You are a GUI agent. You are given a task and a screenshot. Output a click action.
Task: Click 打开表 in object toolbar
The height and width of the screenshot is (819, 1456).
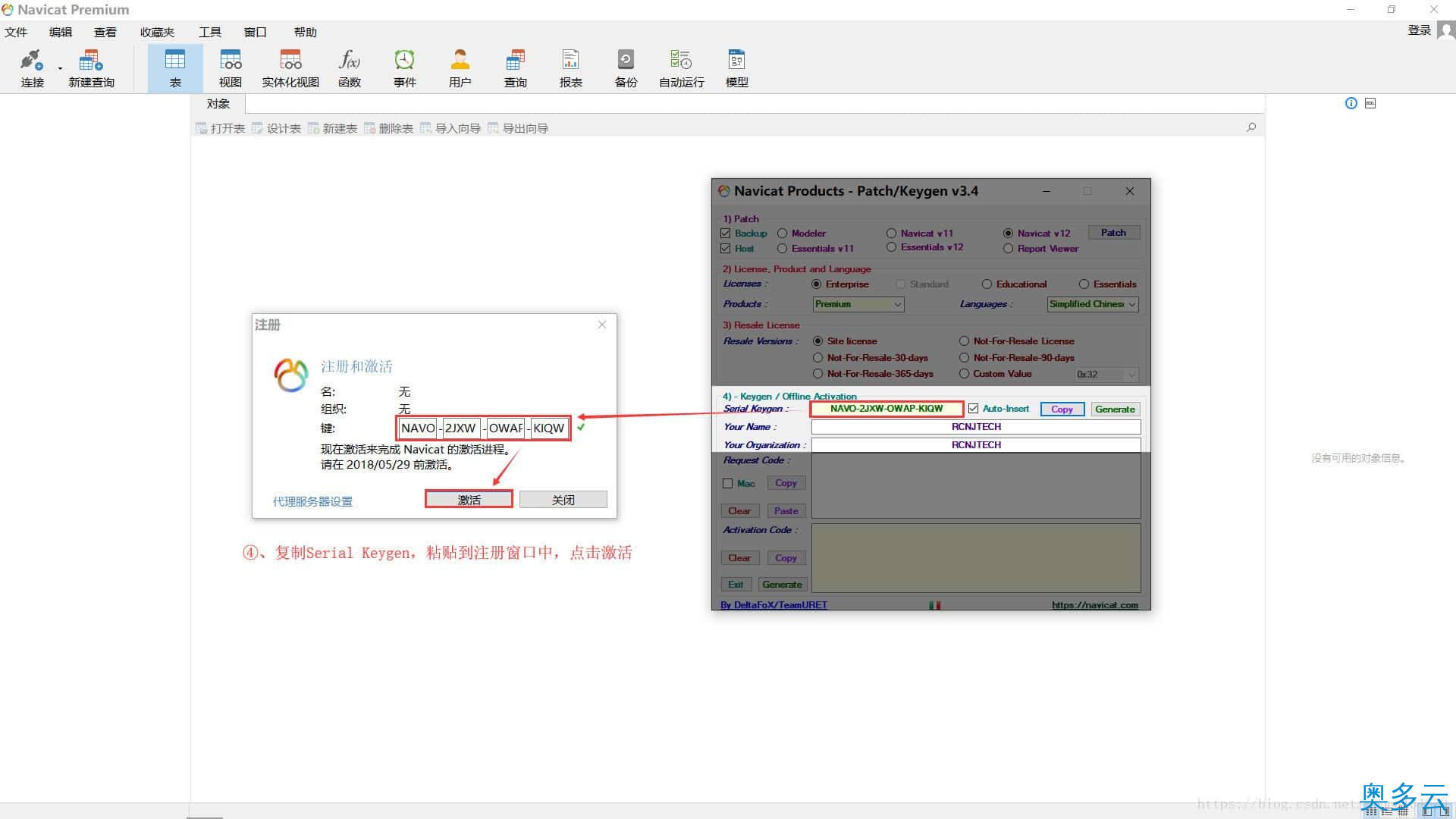click(x=221, y=128)
